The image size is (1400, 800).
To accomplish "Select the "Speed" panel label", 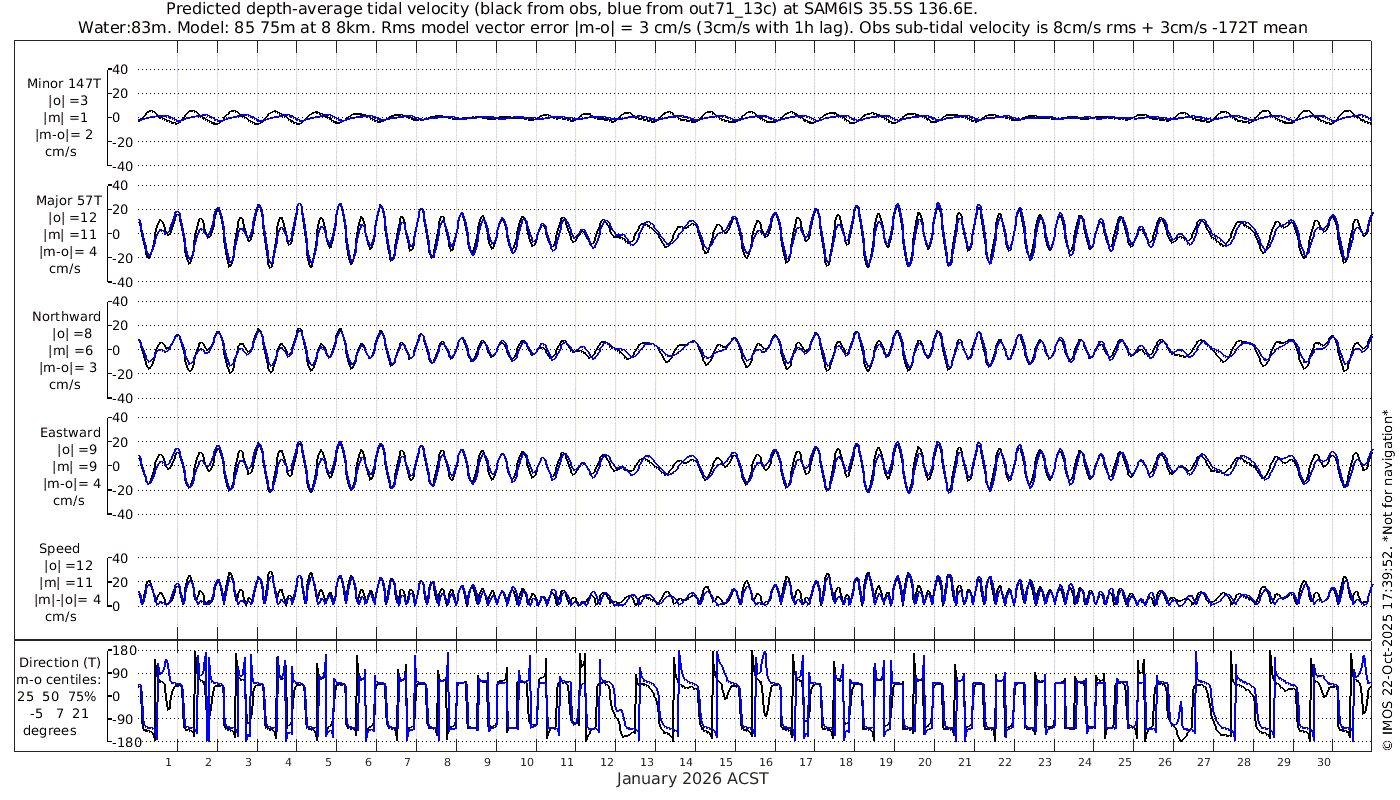I will point(59,549).
